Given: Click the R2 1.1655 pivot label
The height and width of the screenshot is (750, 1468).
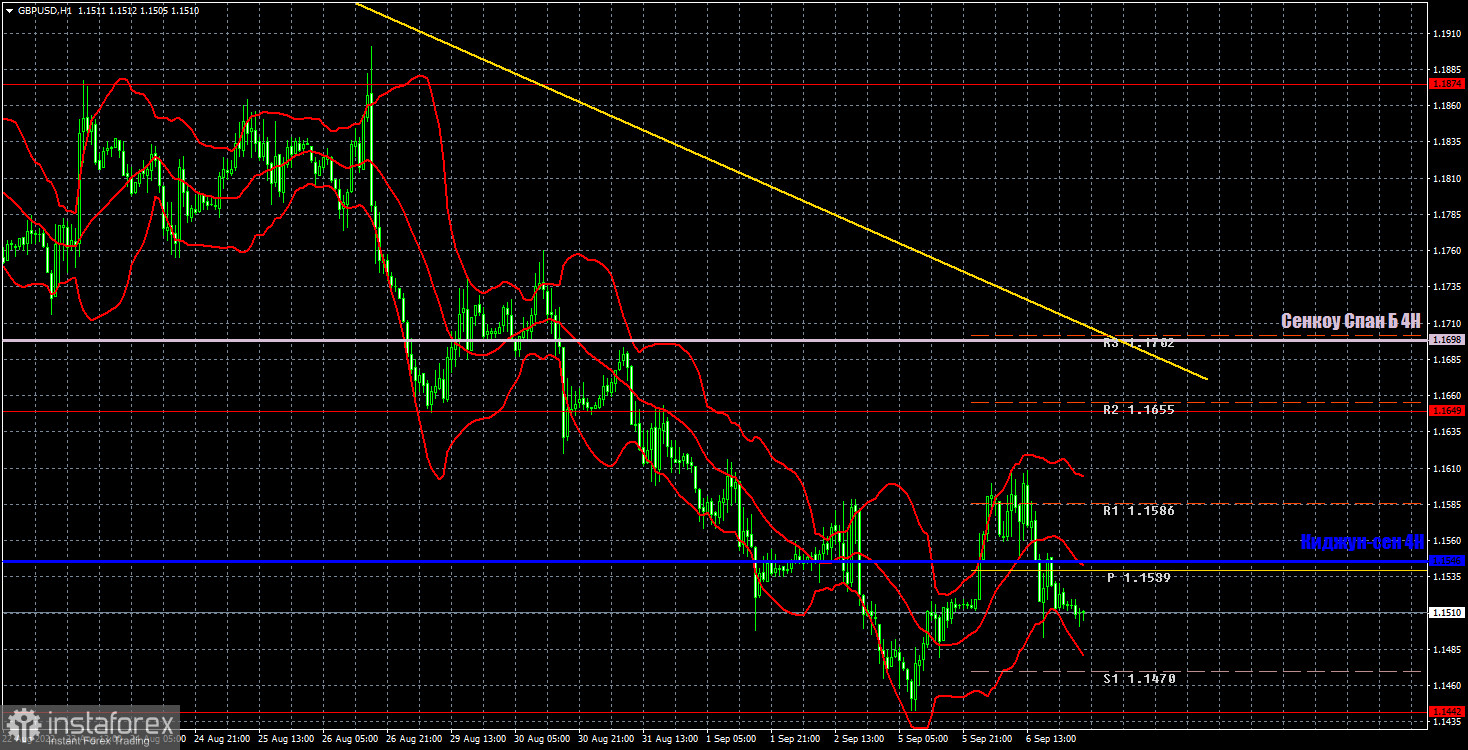Looking at the screenshot, I should pyautogui.click(x=1139, y=410).
